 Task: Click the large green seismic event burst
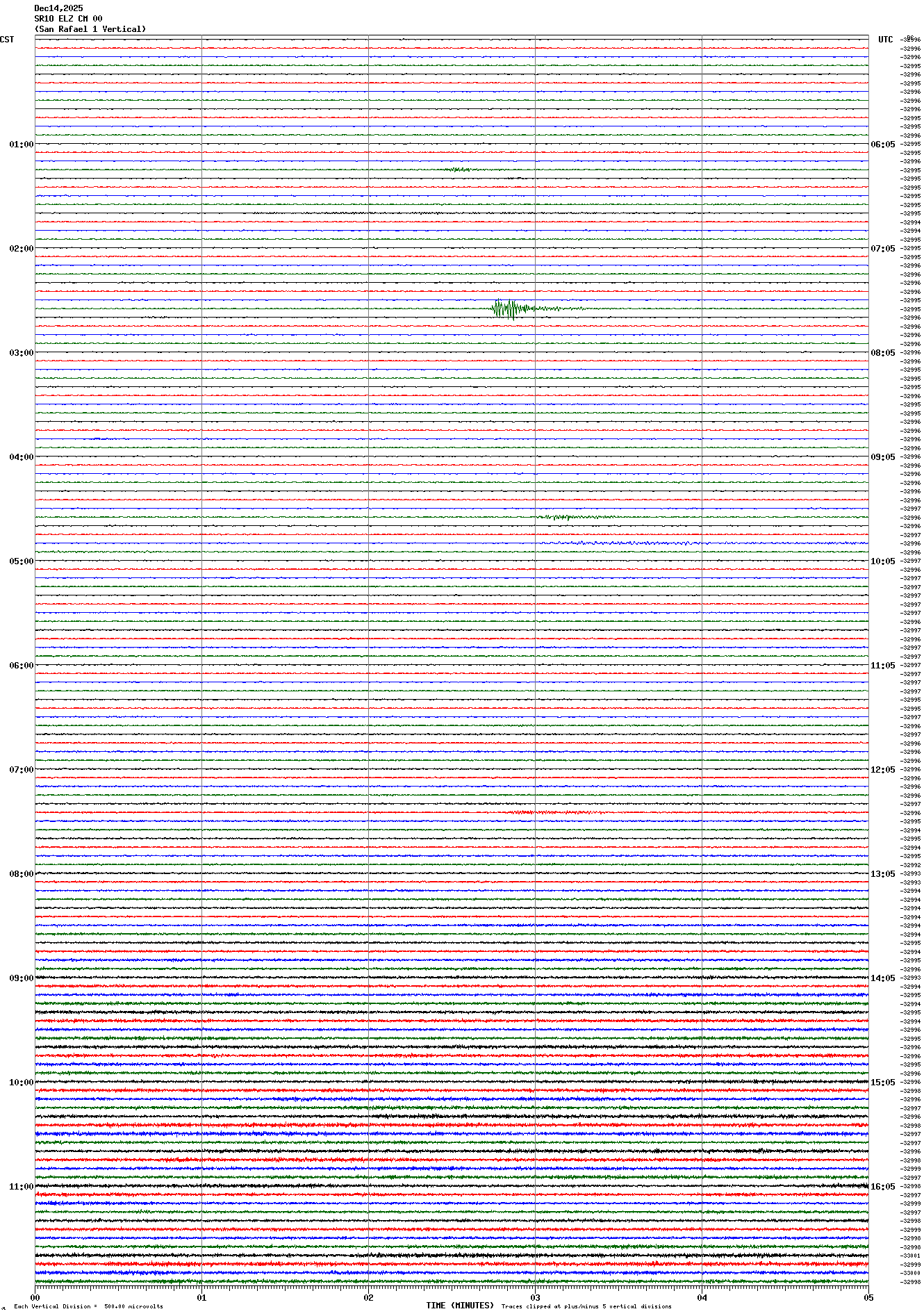click(511, 309)
